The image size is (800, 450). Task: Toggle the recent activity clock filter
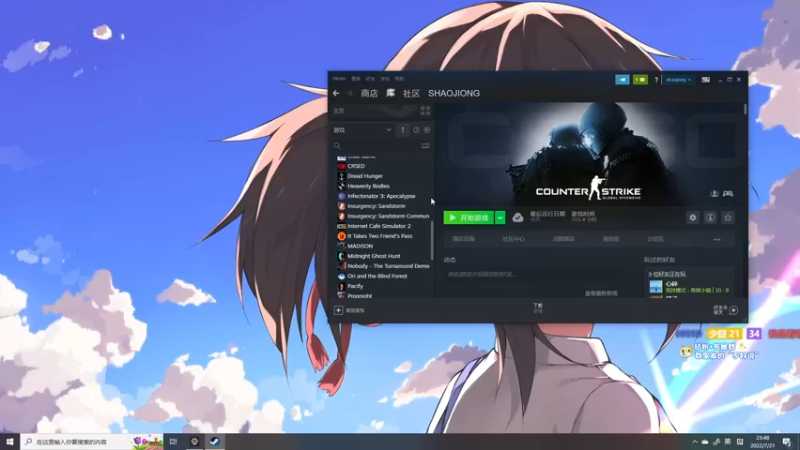pos(416,130)
